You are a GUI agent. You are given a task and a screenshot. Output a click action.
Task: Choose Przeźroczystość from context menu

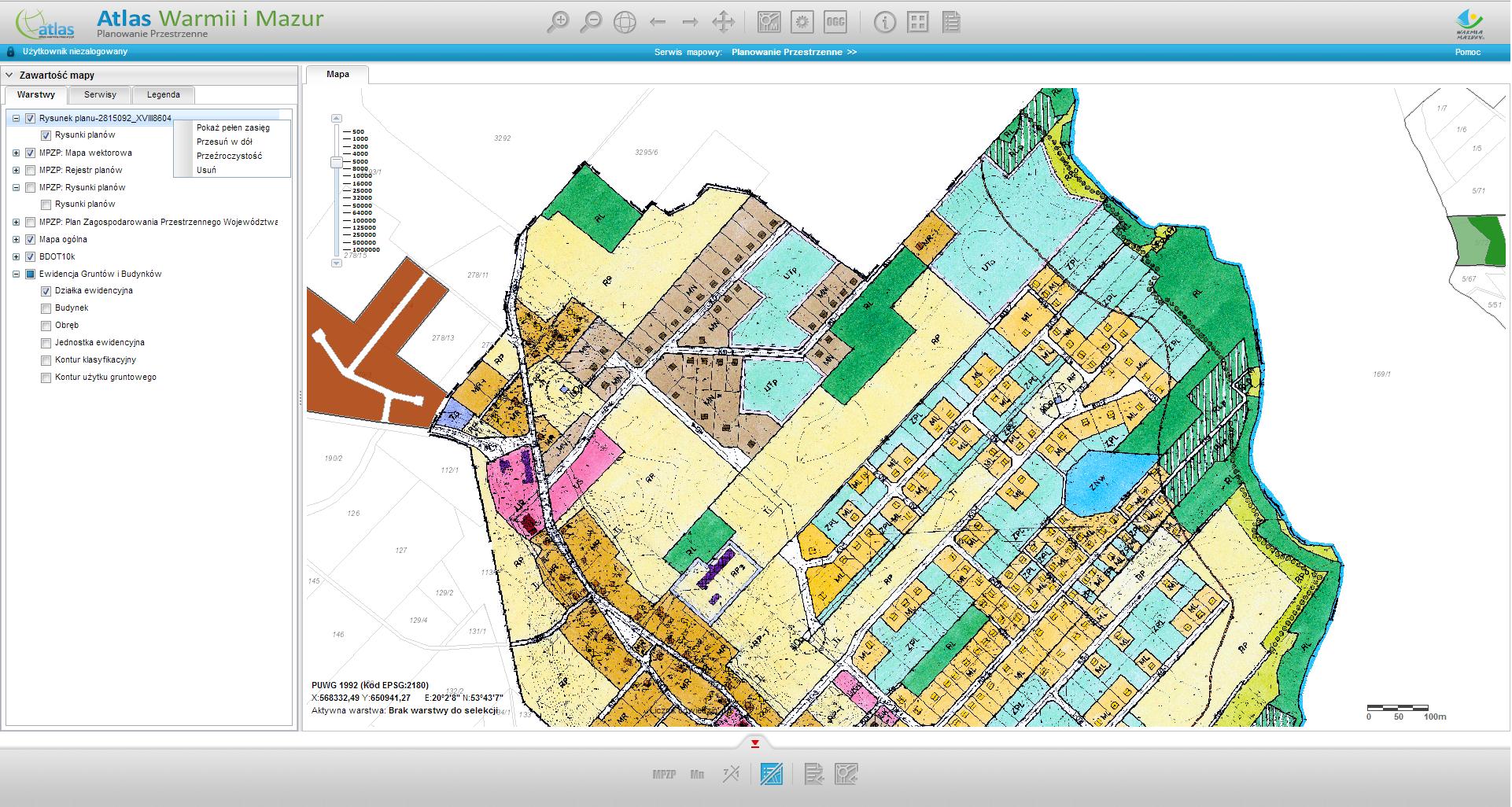point(233,156)
